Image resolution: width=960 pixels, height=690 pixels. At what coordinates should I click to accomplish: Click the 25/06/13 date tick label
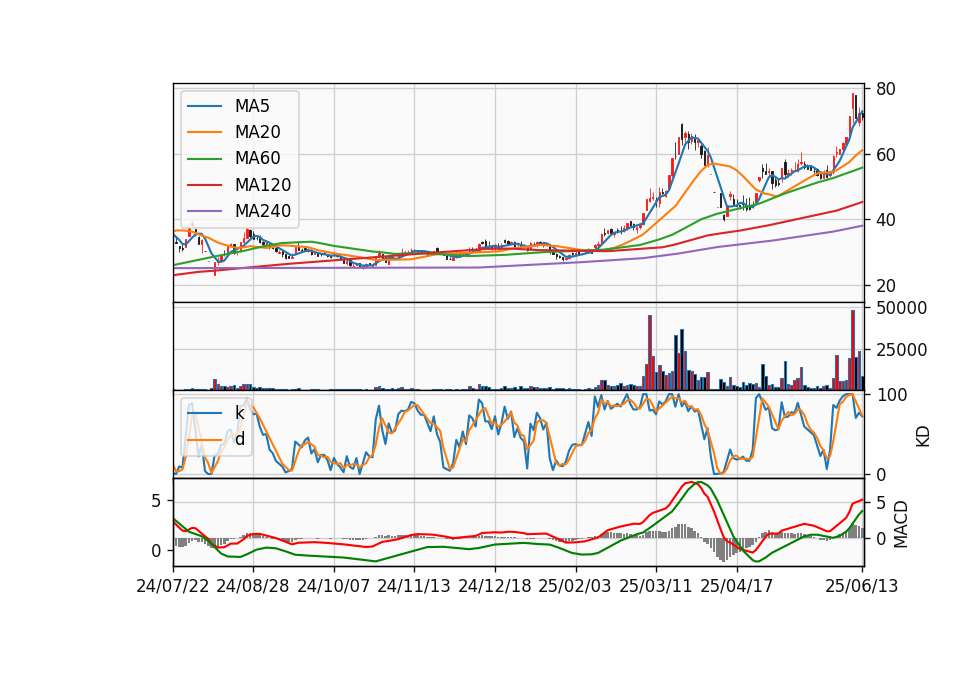[x=861, y=586]
